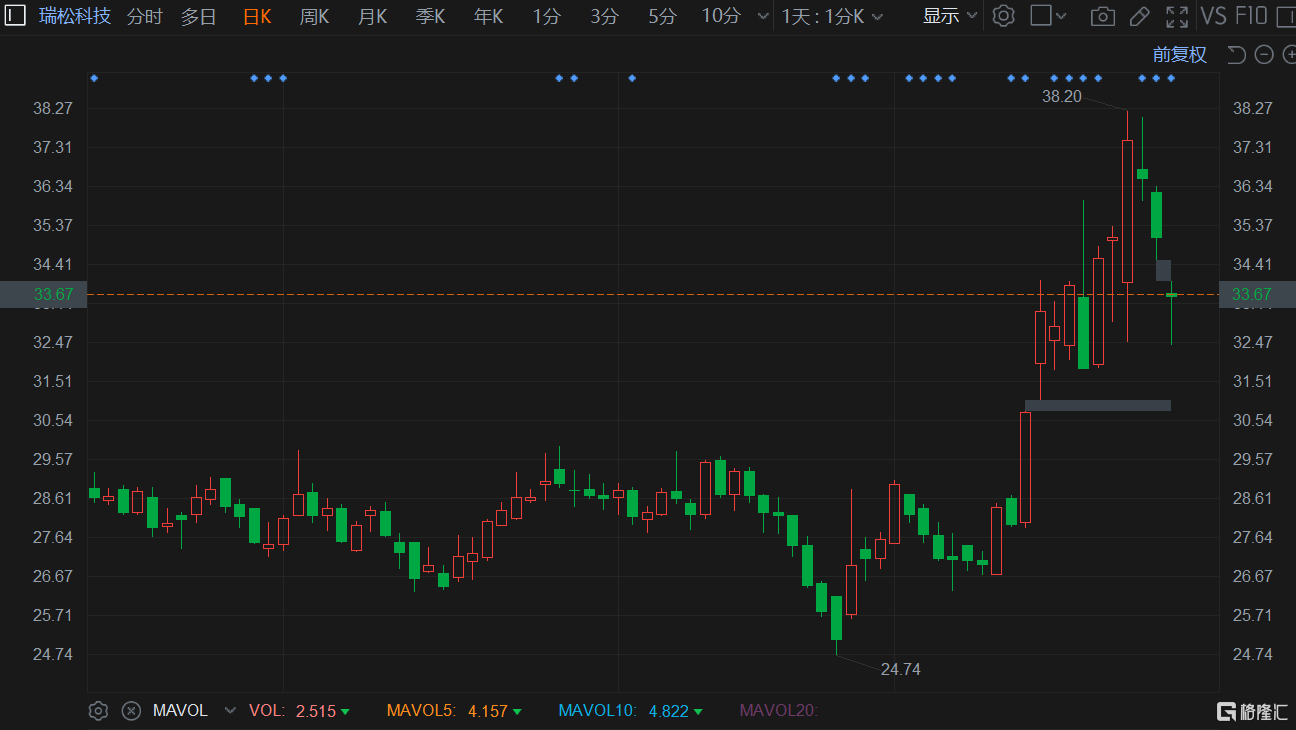Switch to 月K monthly tab
Screen dimensions: 1296x730
pos(372,17)
